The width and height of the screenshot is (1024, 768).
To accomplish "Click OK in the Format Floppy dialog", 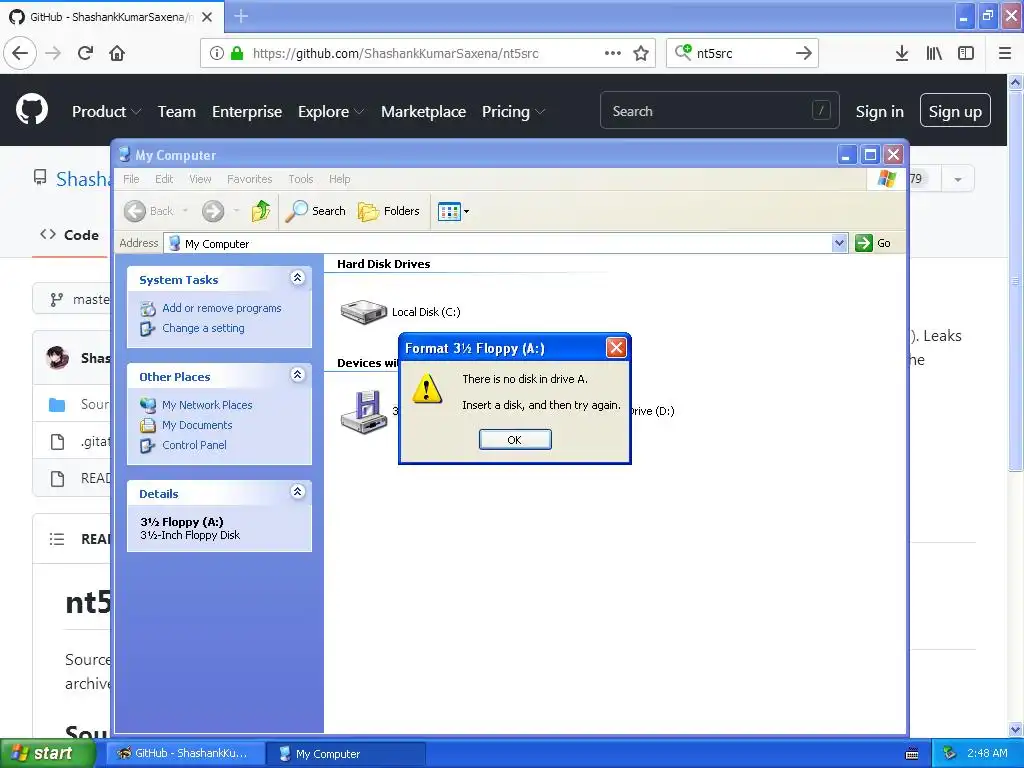I will pyautogui.click(x=515, y=440).
